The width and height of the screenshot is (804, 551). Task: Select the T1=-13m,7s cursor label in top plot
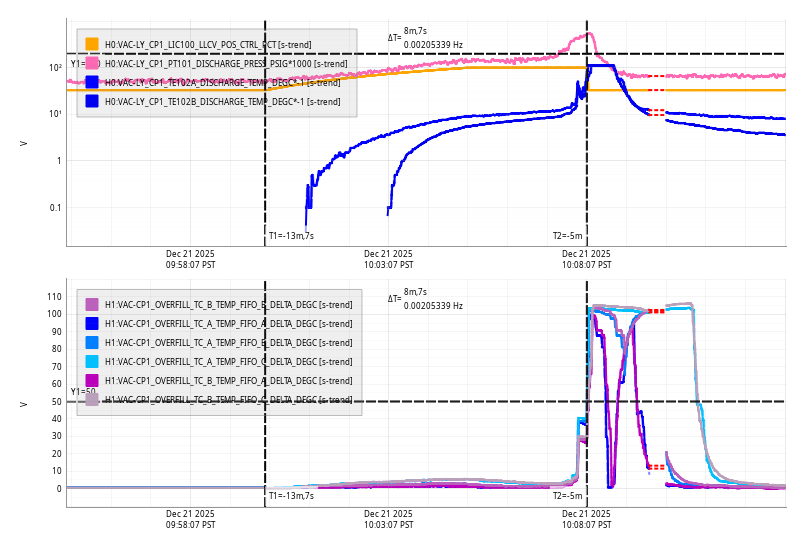[x=291, y=236]
